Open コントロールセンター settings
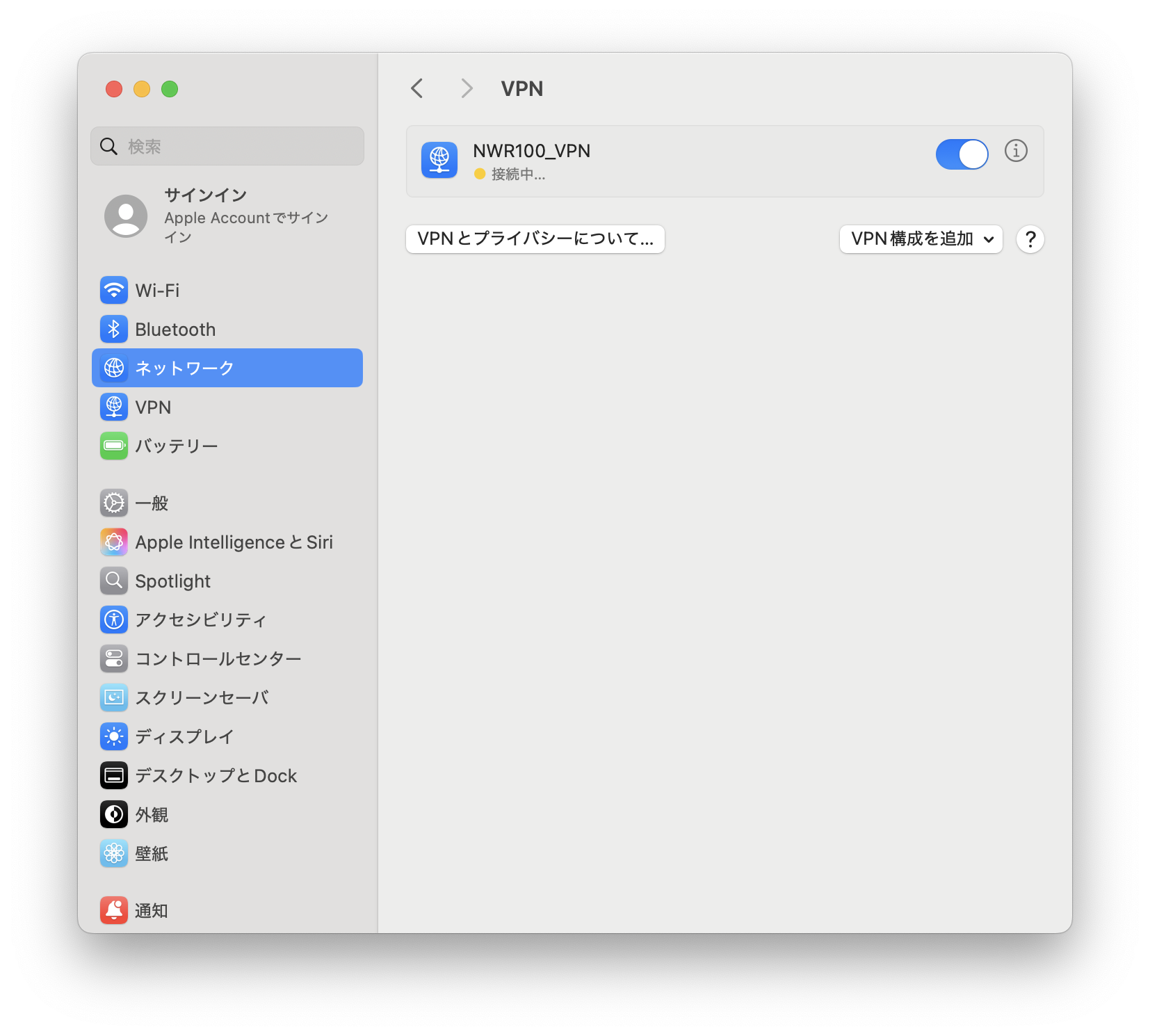This screenshot has height=1036, width=1150. click(x=218, y=658)
